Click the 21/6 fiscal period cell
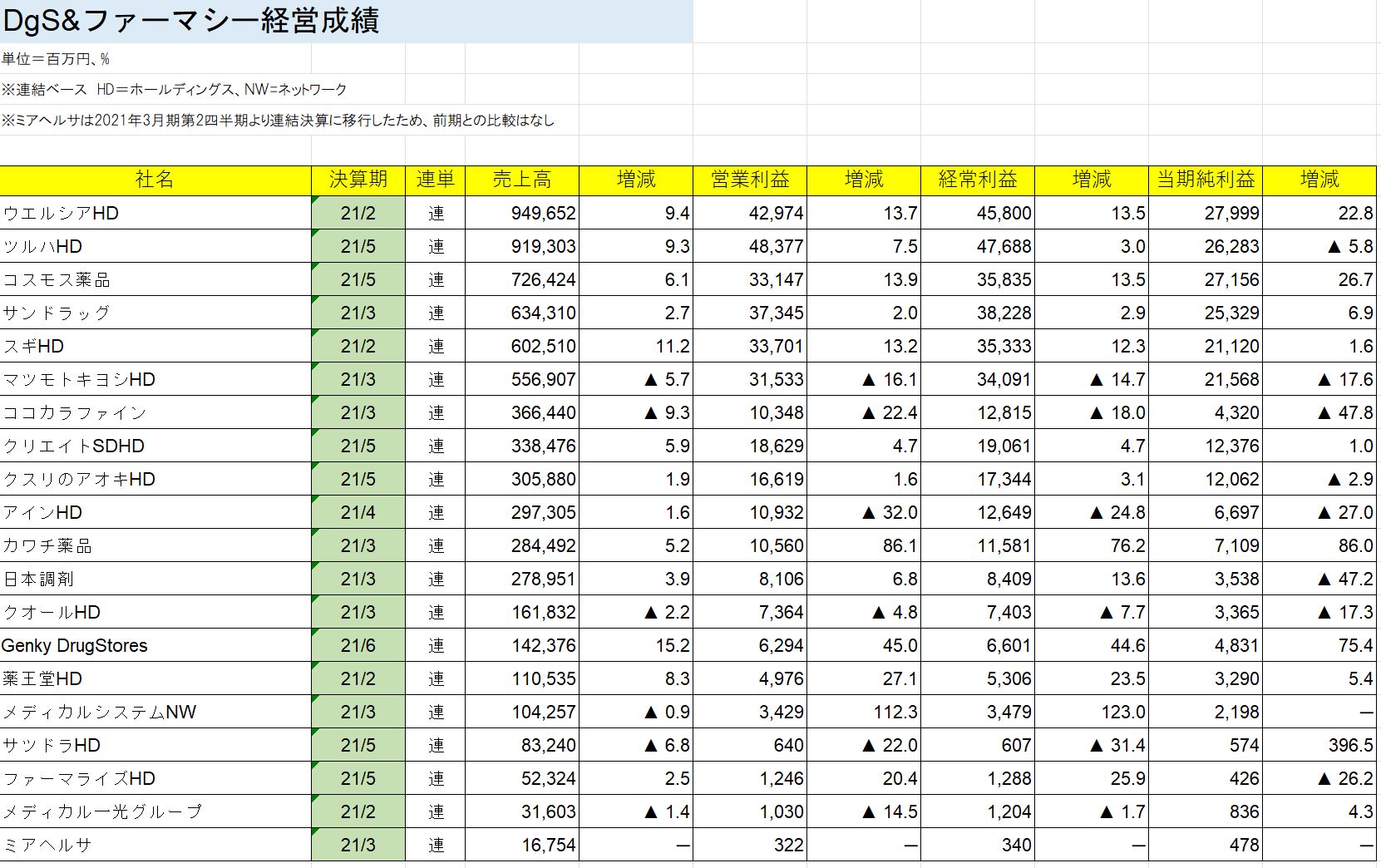Viewport: 1381px width, 868px height. click(358, 646)
